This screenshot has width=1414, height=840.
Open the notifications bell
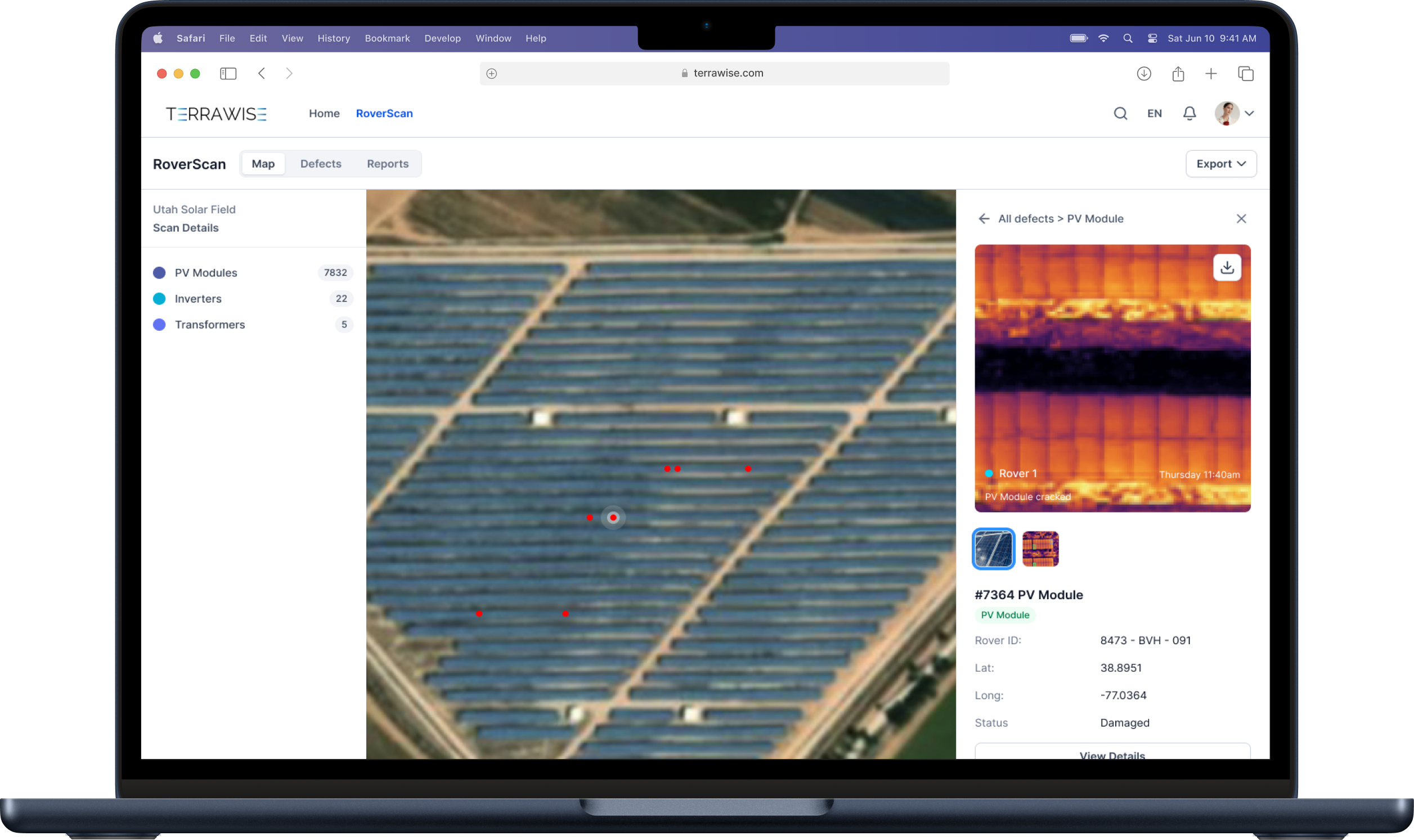(x=1189, y=113)
